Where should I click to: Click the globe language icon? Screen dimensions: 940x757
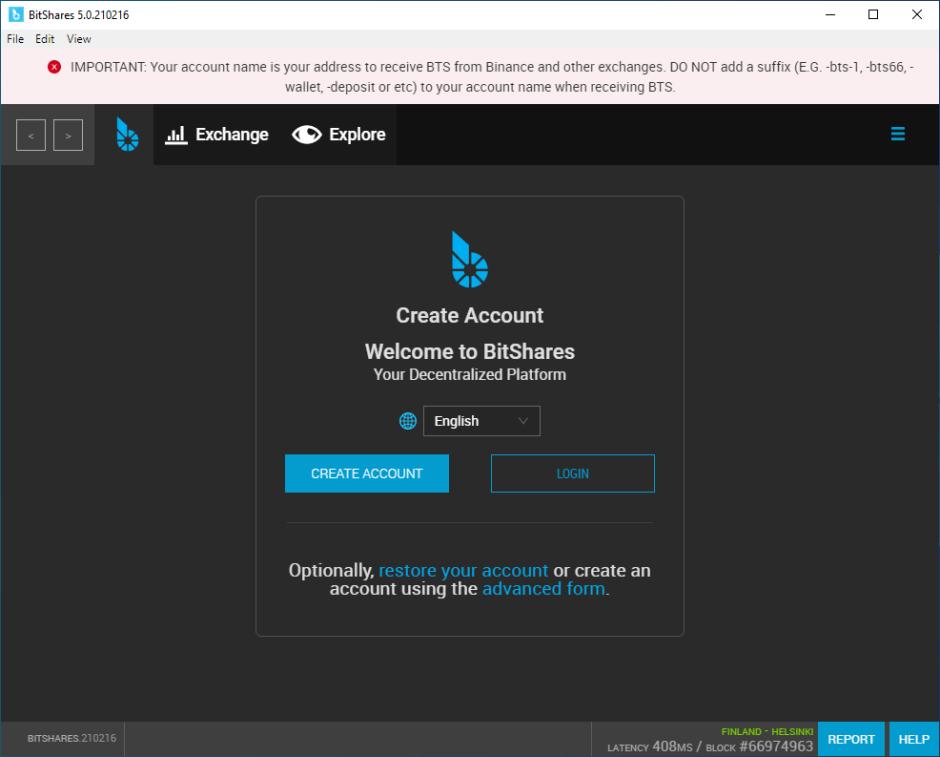pyautogui.click(x=408, y=421)
